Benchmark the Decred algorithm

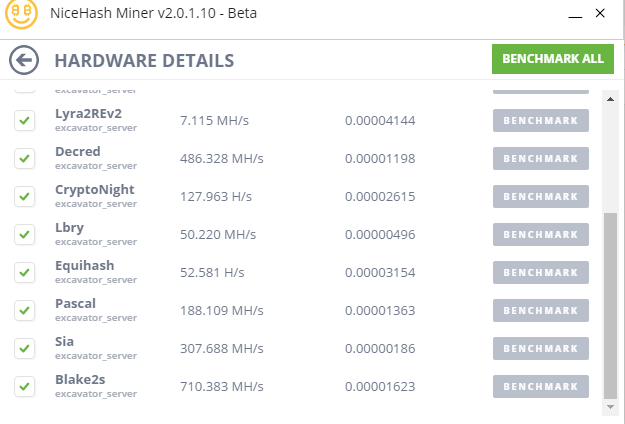(x=541, y=158)
